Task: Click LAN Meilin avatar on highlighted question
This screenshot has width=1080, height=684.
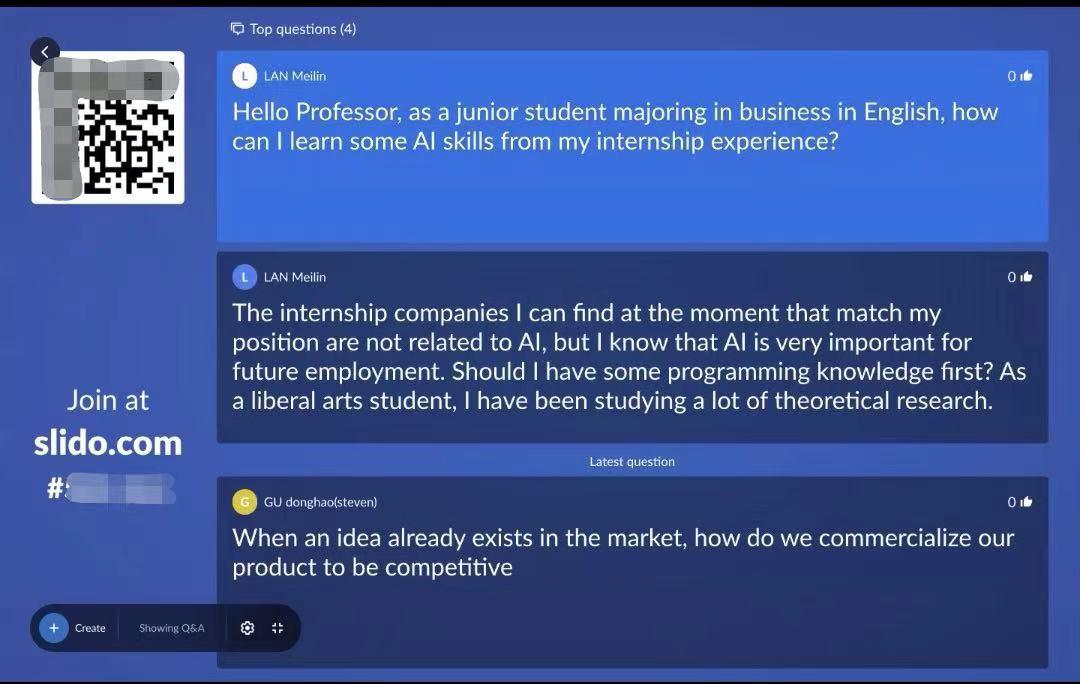Action: (x=244, y=76)
